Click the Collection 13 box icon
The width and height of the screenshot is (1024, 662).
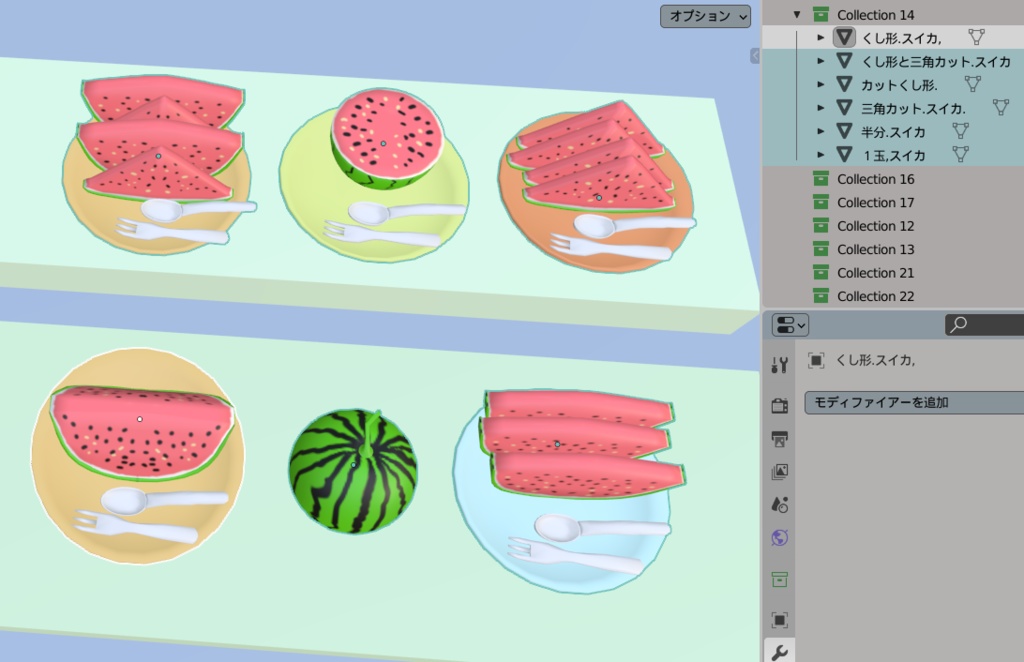pyautogui.click(x=821, y=249)
